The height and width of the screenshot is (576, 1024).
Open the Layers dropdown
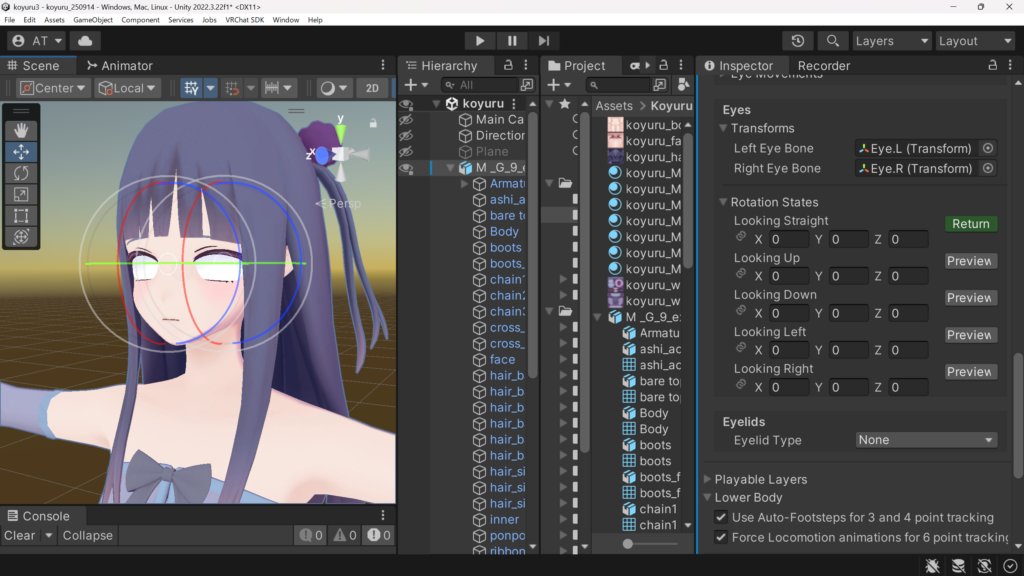click(891, 41)
